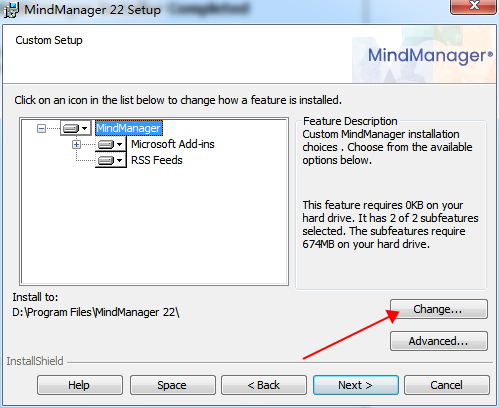Viewport: 499px width, 408px height.
Task: Select the MindManager feature label
Action: tap(129, 128)
